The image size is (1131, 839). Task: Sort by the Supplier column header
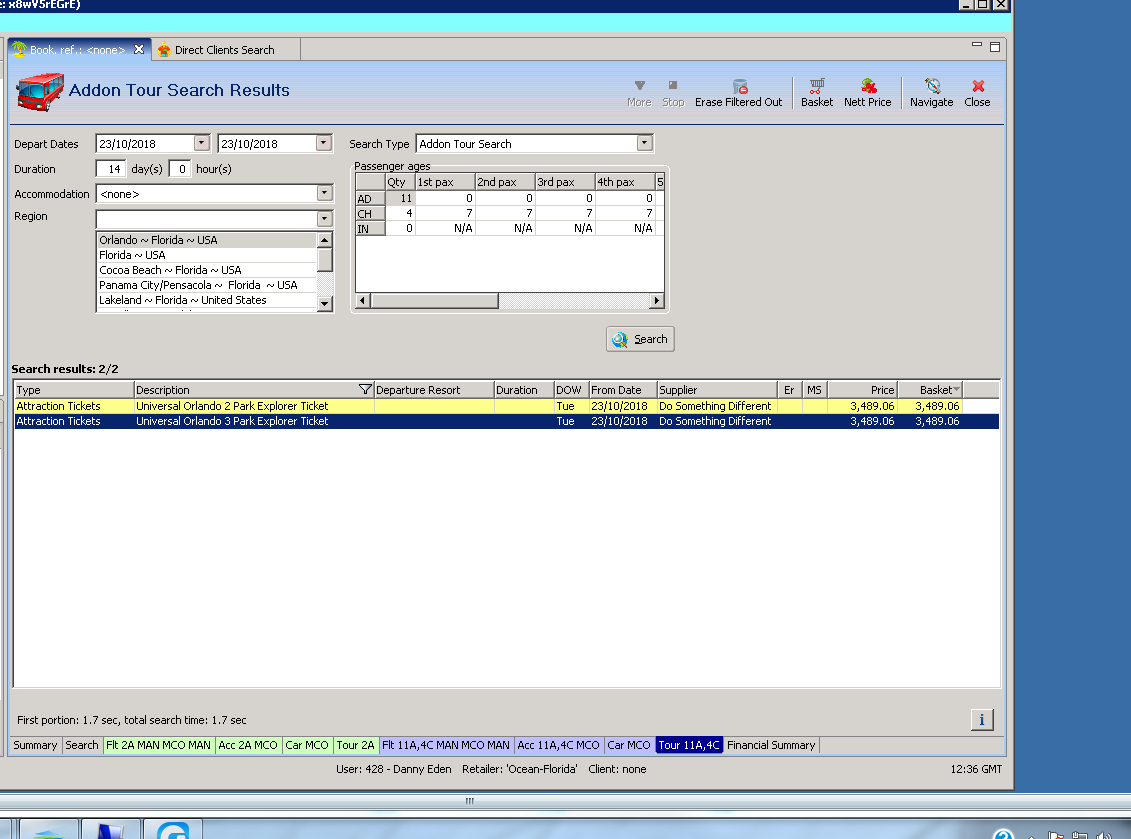717,390
